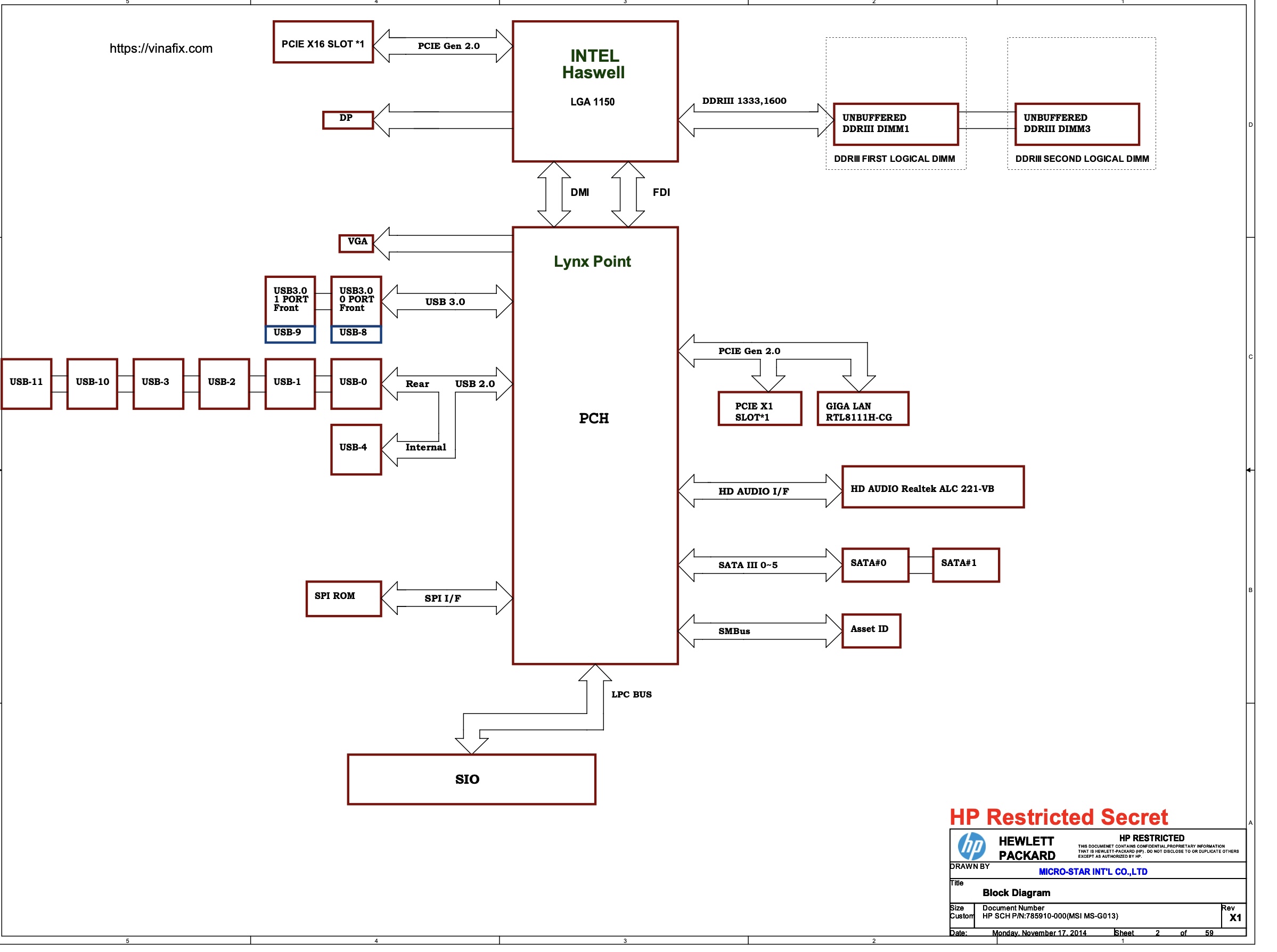This screenshot has height=952, width=1277.
Task: Click MICRO-STAR INT'L CO.,LTD text
Action: (1093, 872)
